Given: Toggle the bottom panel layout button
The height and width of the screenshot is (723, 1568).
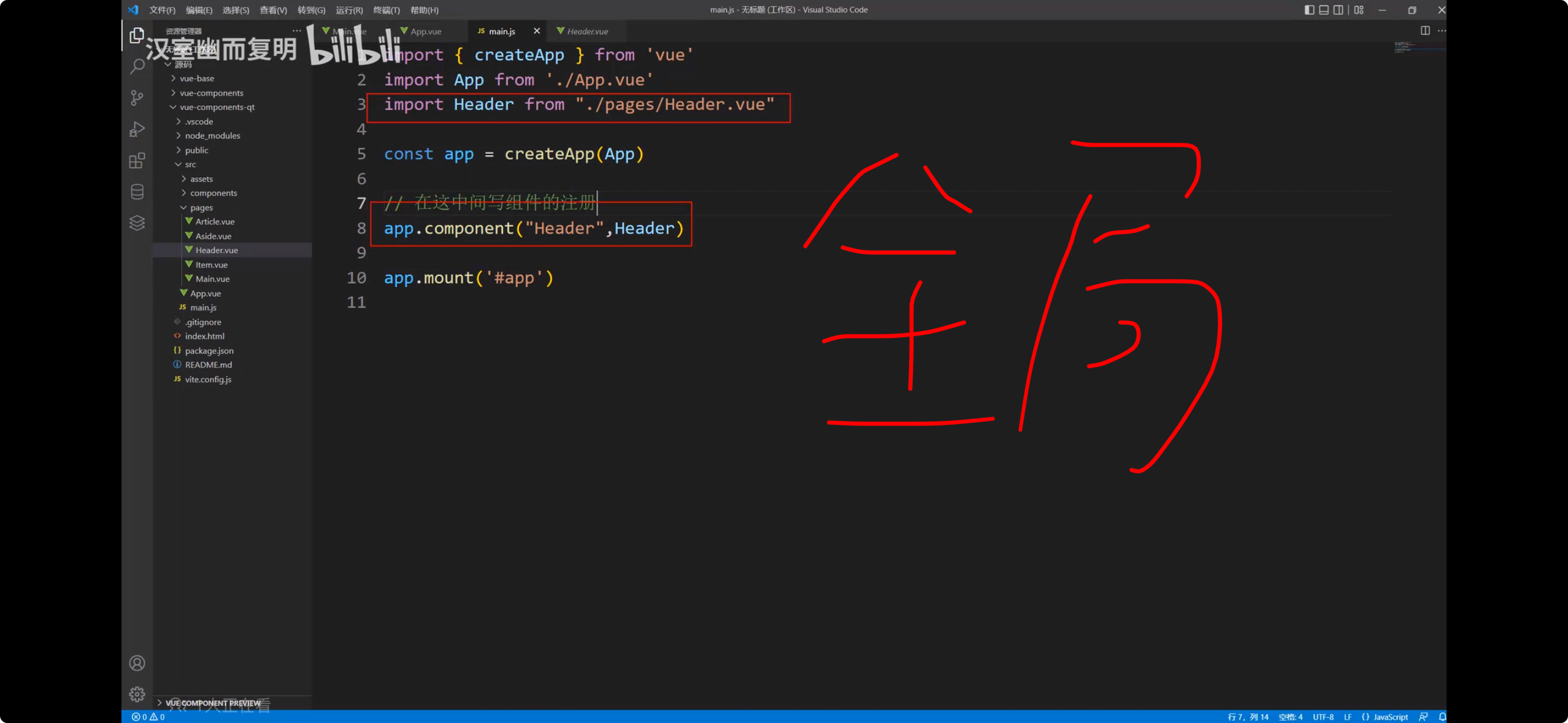Looking at the screenshot, I should click(x=1323, y=10).
